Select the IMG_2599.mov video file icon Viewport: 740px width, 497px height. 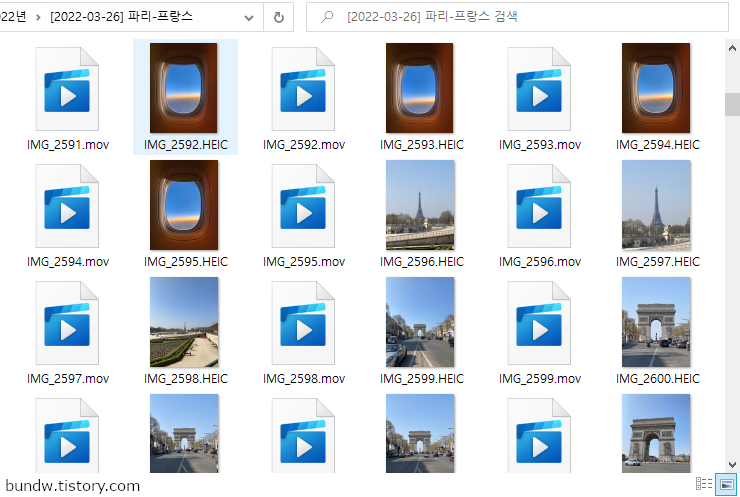pos(539,323)
